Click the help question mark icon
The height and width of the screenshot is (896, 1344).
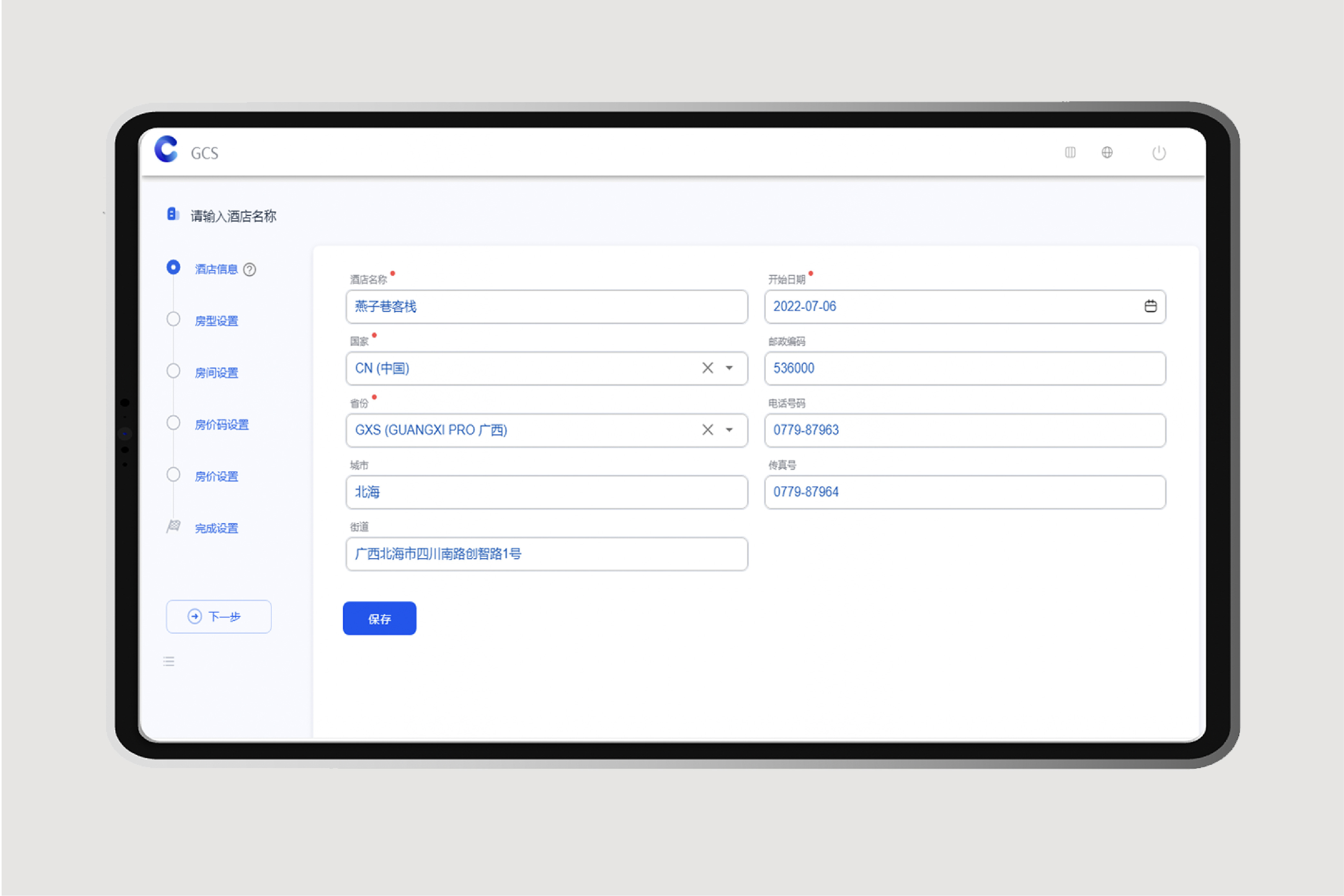[x=250, y=270]
